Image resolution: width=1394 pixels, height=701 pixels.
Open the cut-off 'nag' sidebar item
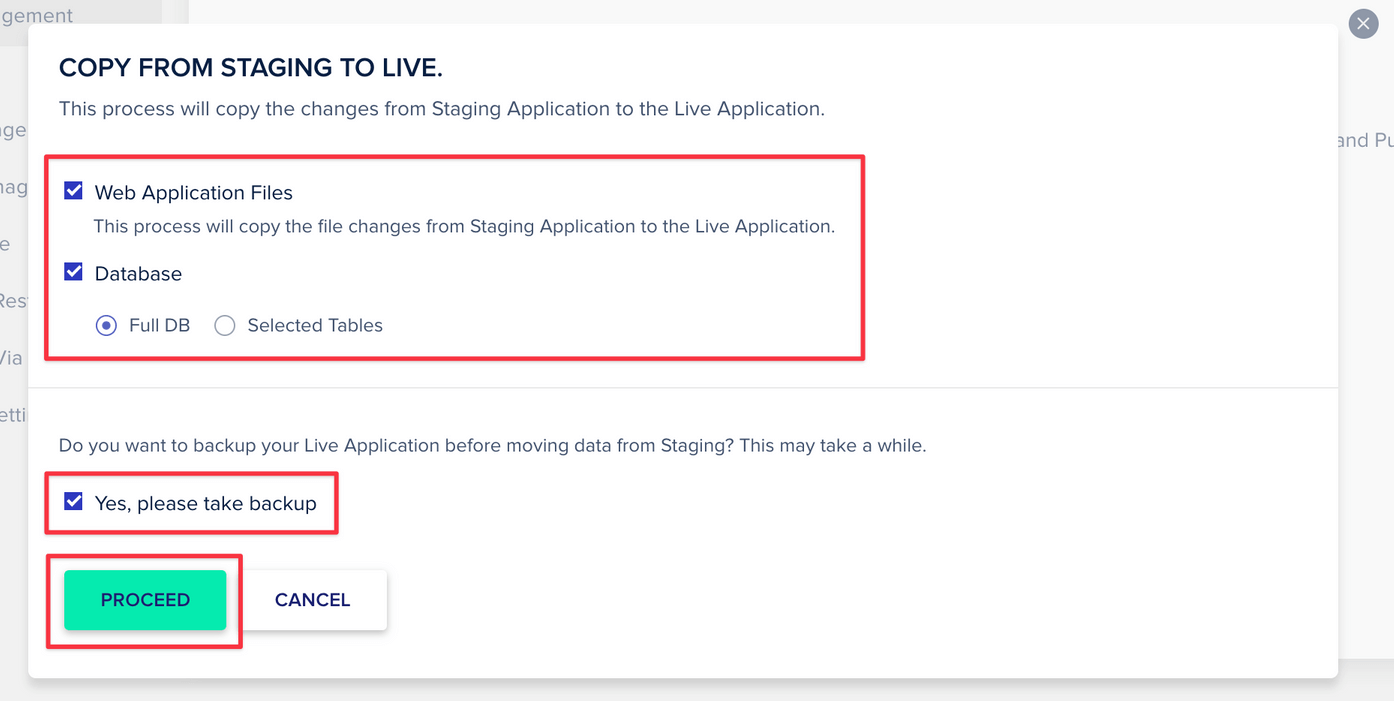(13, 188)
